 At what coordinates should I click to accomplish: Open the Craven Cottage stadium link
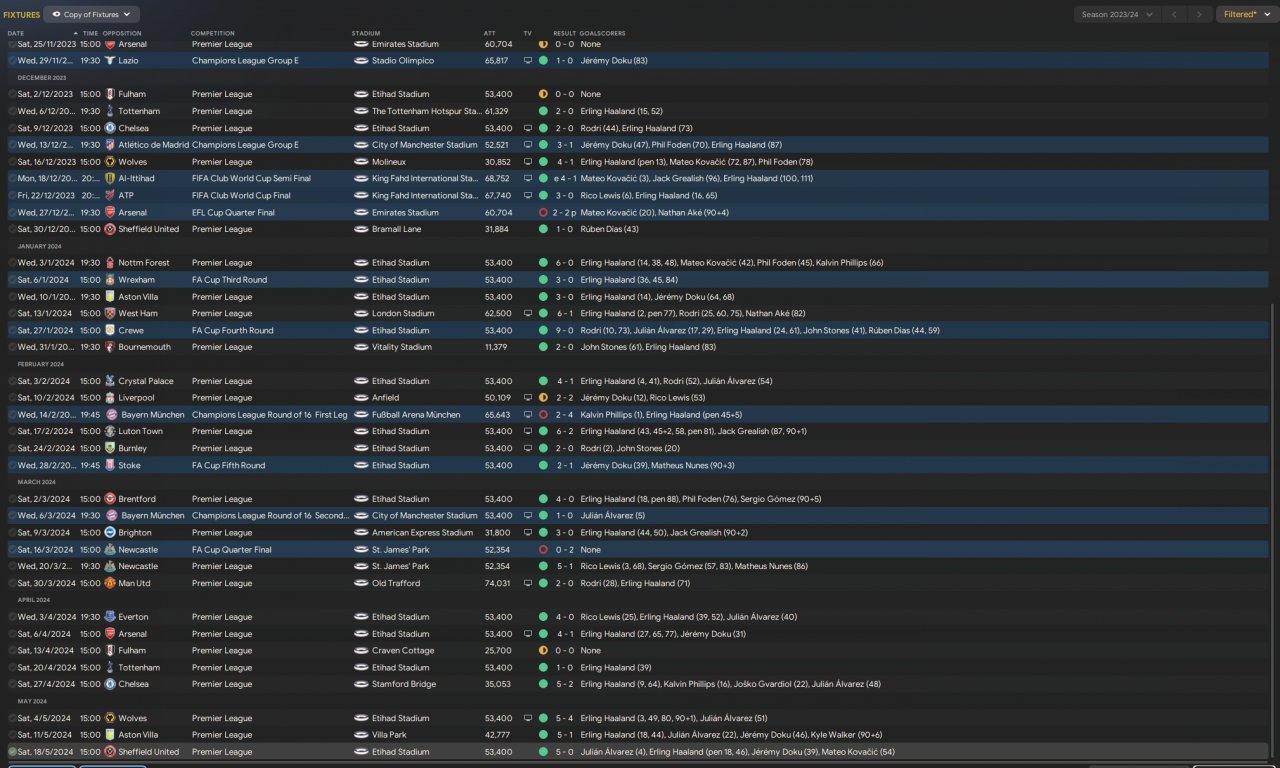tap(403, 651)
